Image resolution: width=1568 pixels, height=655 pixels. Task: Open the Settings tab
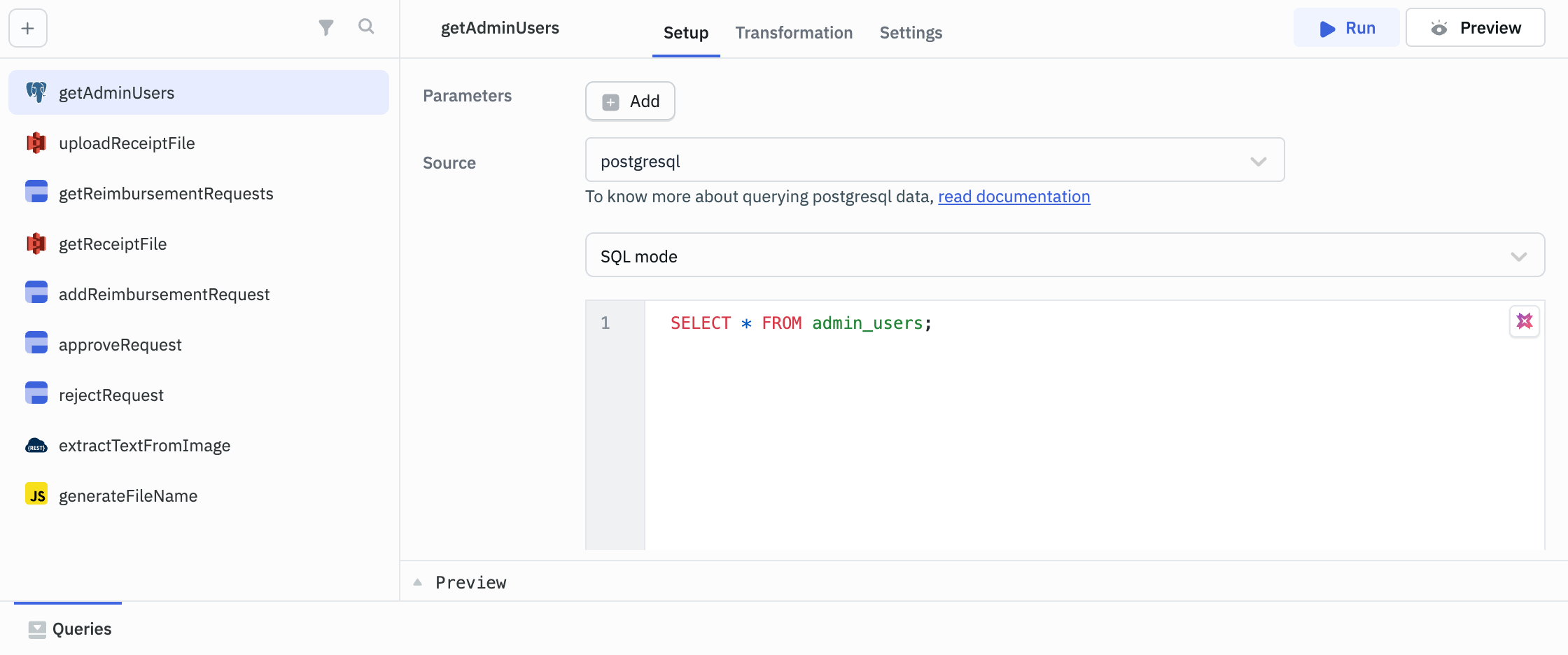(910, 33)
